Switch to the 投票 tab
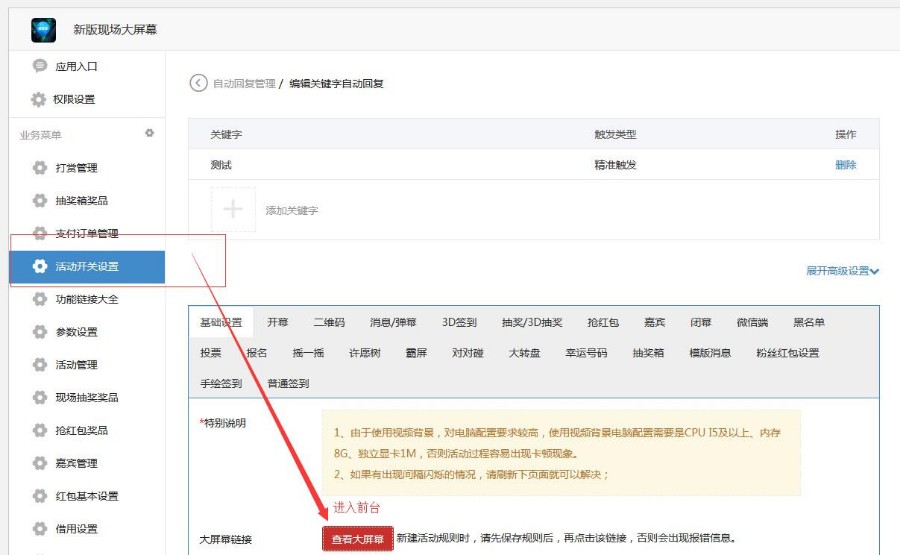Screen dimensions: 900x555 [x=211, y=353]
